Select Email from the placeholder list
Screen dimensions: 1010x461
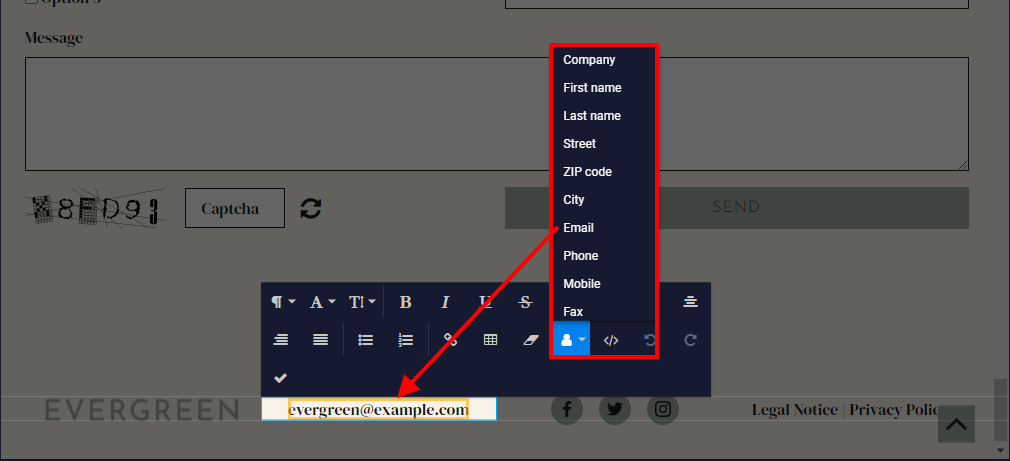(578, 228)
